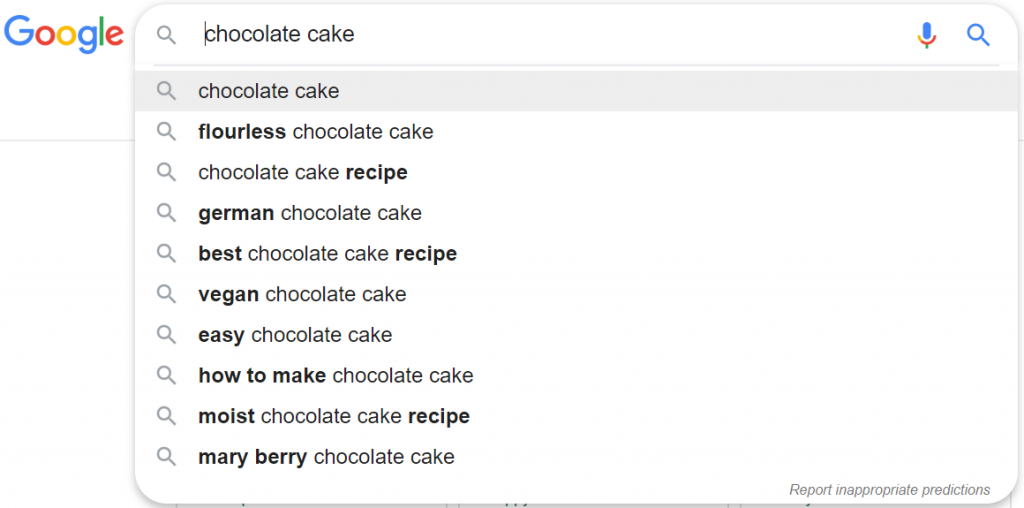The width and height of the screenshot is (1024, 508).
Task: Choose best chocolate cake recipe suggestion
Action: pyautogui.click(x=576, y=253)
